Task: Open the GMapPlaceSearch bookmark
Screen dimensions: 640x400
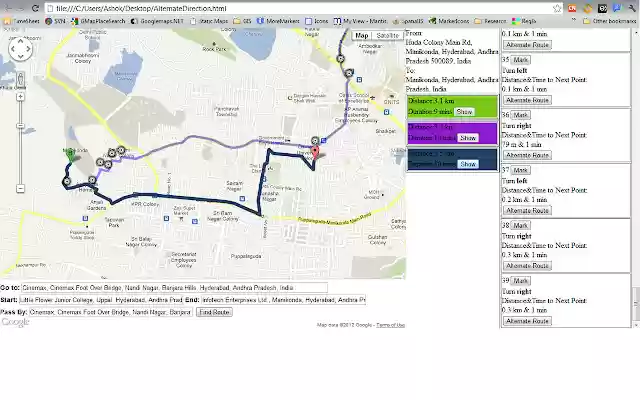Action: (x=98, y=21)
